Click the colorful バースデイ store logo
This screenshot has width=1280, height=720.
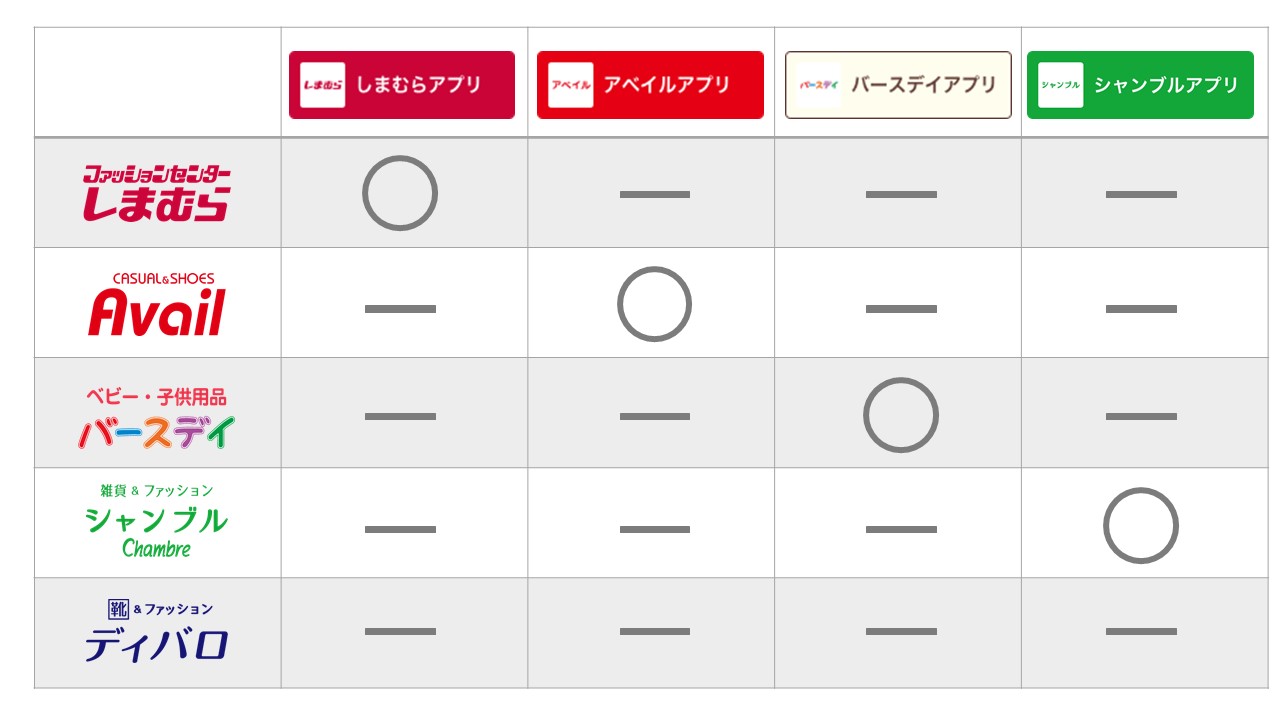click(157, 417)
